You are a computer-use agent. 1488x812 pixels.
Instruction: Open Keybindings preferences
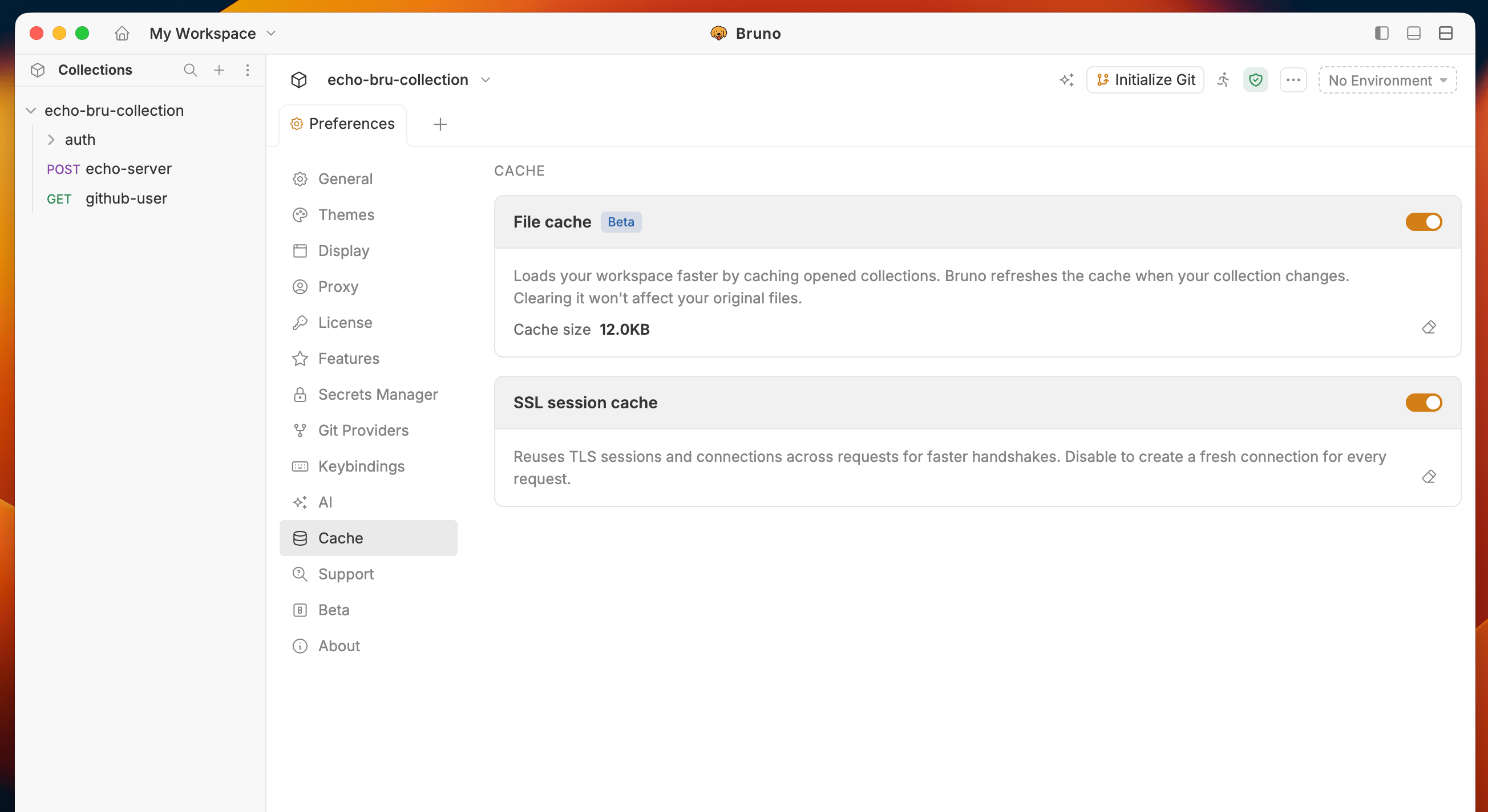[368, 466]
